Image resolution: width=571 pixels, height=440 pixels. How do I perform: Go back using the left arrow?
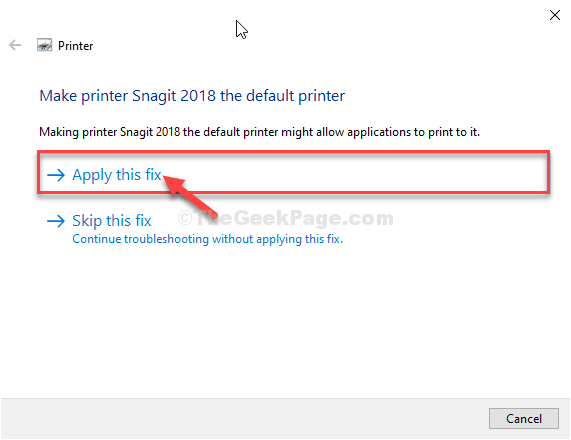15,46
